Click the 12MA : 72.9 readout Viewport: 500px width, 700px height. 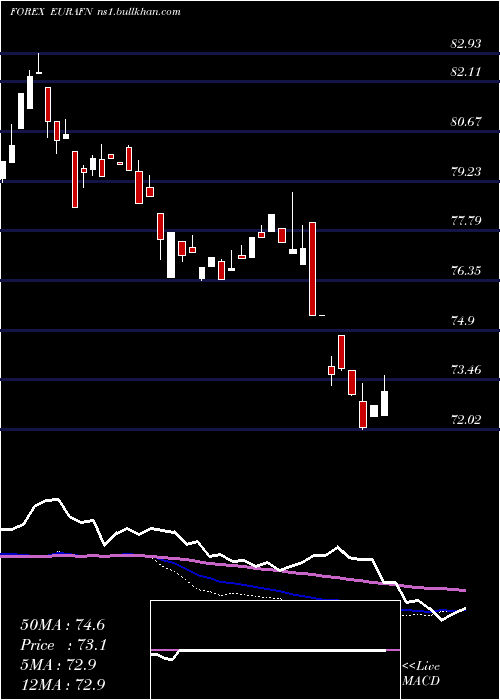point(63,684)
